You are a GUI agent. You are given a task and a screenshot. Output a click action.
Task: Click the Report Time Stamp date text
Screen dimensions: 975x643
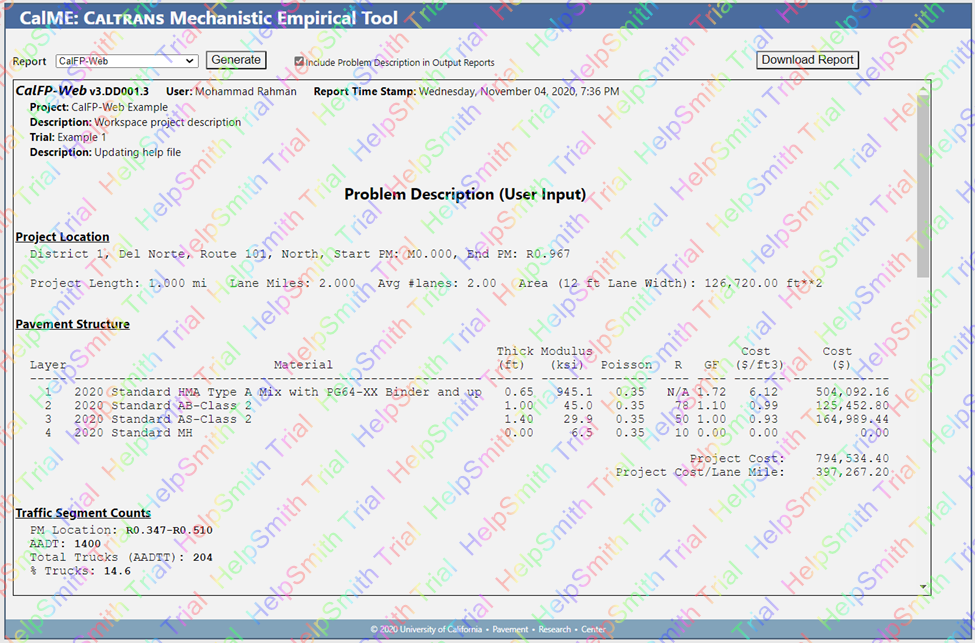(x=519, y=91)
